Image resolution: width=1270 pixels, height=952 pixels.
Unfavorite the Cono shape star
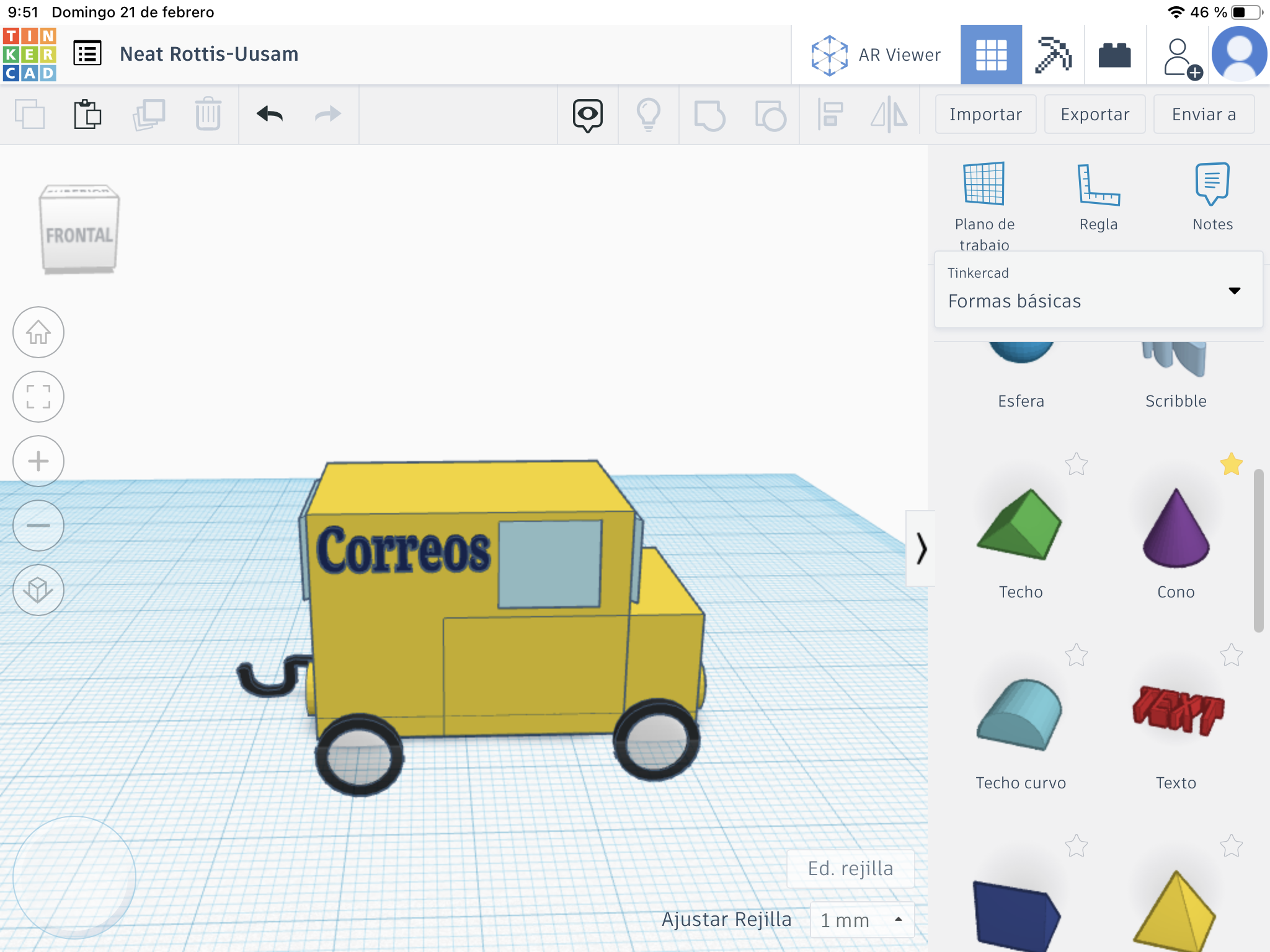[1231, 464]
